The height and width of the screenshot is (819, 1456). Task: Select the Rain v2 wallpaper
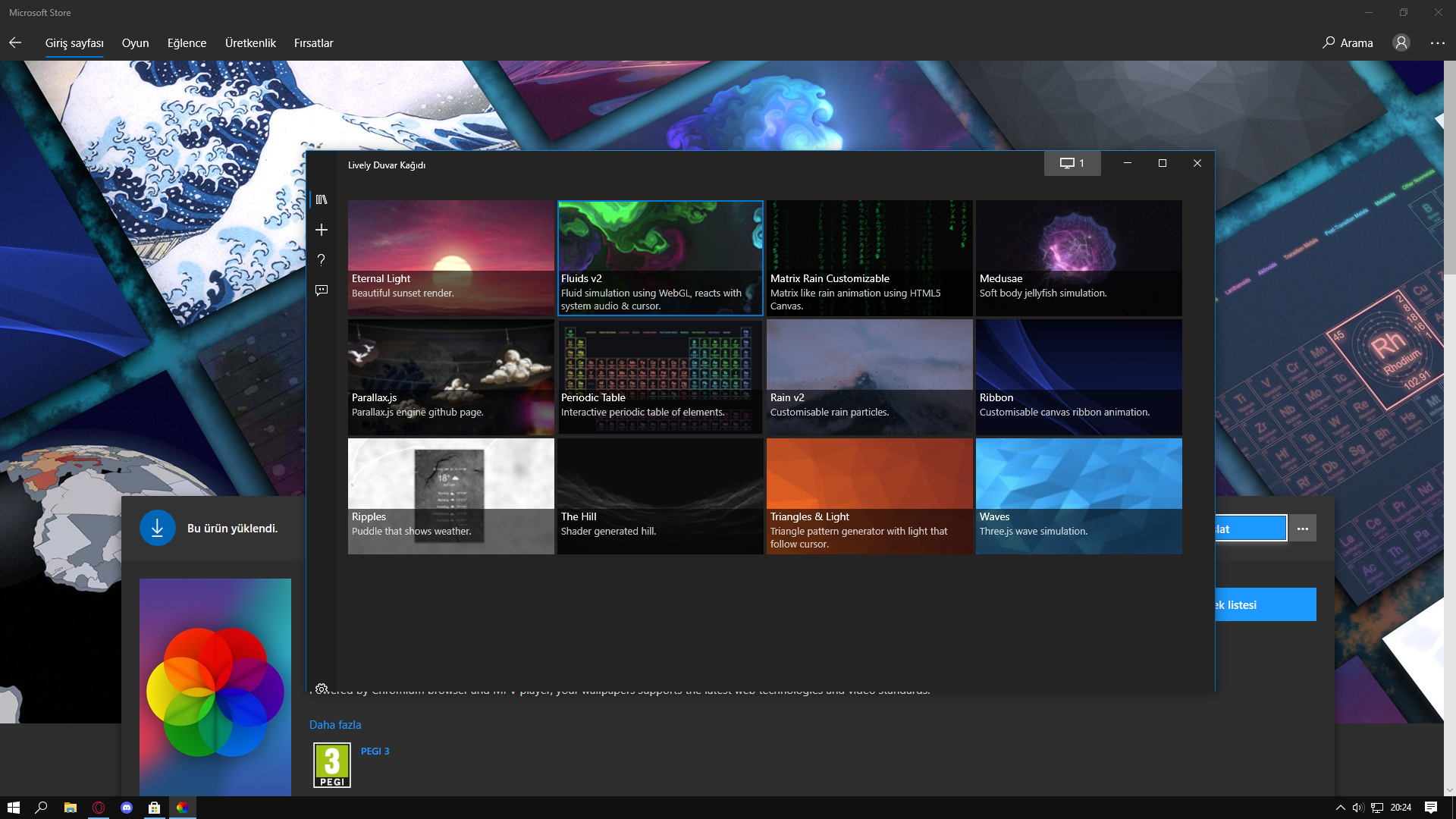(x=870, y=377)
